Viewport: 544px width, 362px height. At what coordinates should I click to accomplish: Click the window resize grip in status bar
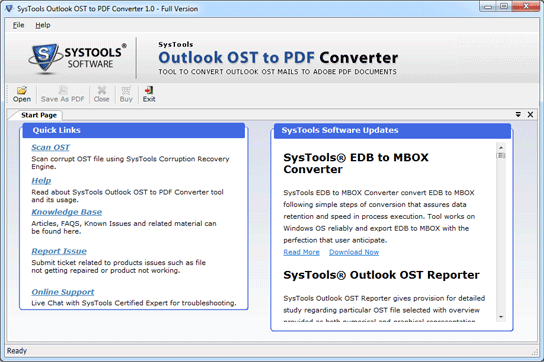(x=535, y=352)
